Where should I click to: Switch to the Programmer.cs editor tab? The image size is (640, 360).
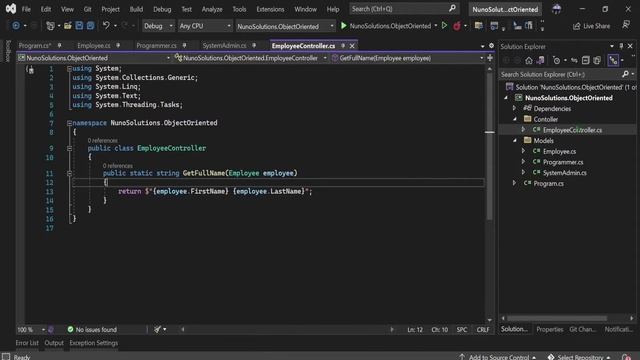(x=156, y=45)
